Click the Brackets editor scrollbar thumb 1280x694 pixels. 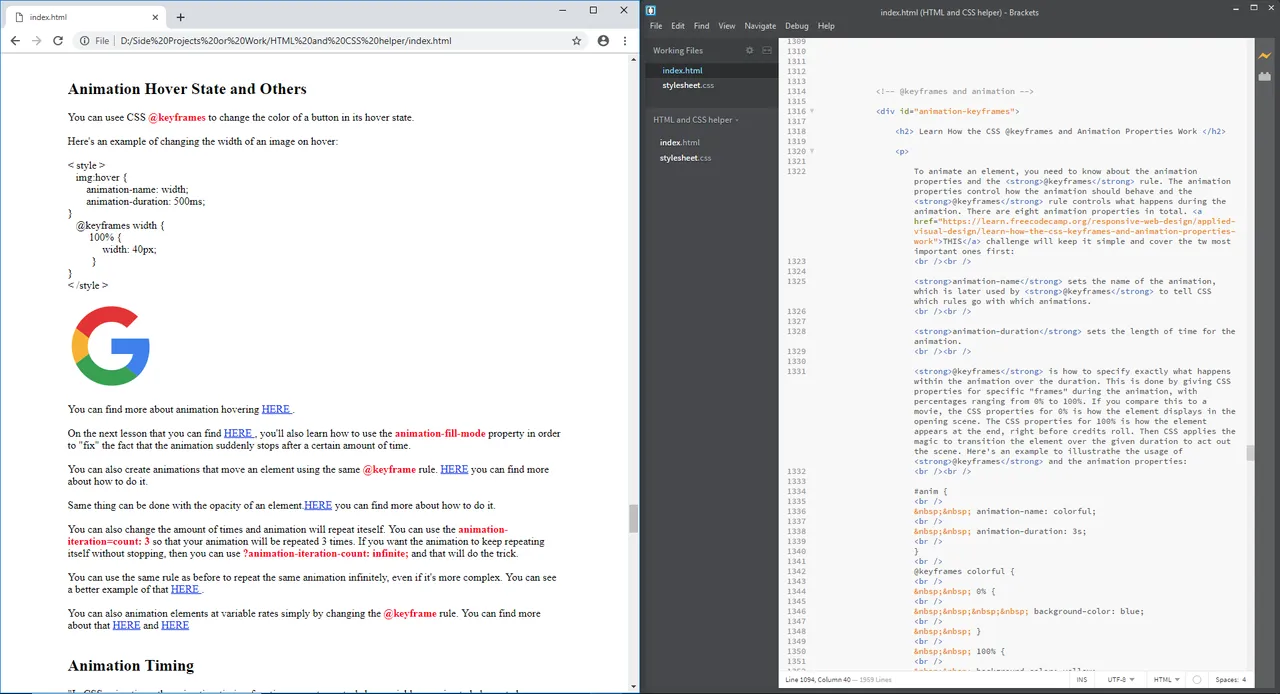1249,453
